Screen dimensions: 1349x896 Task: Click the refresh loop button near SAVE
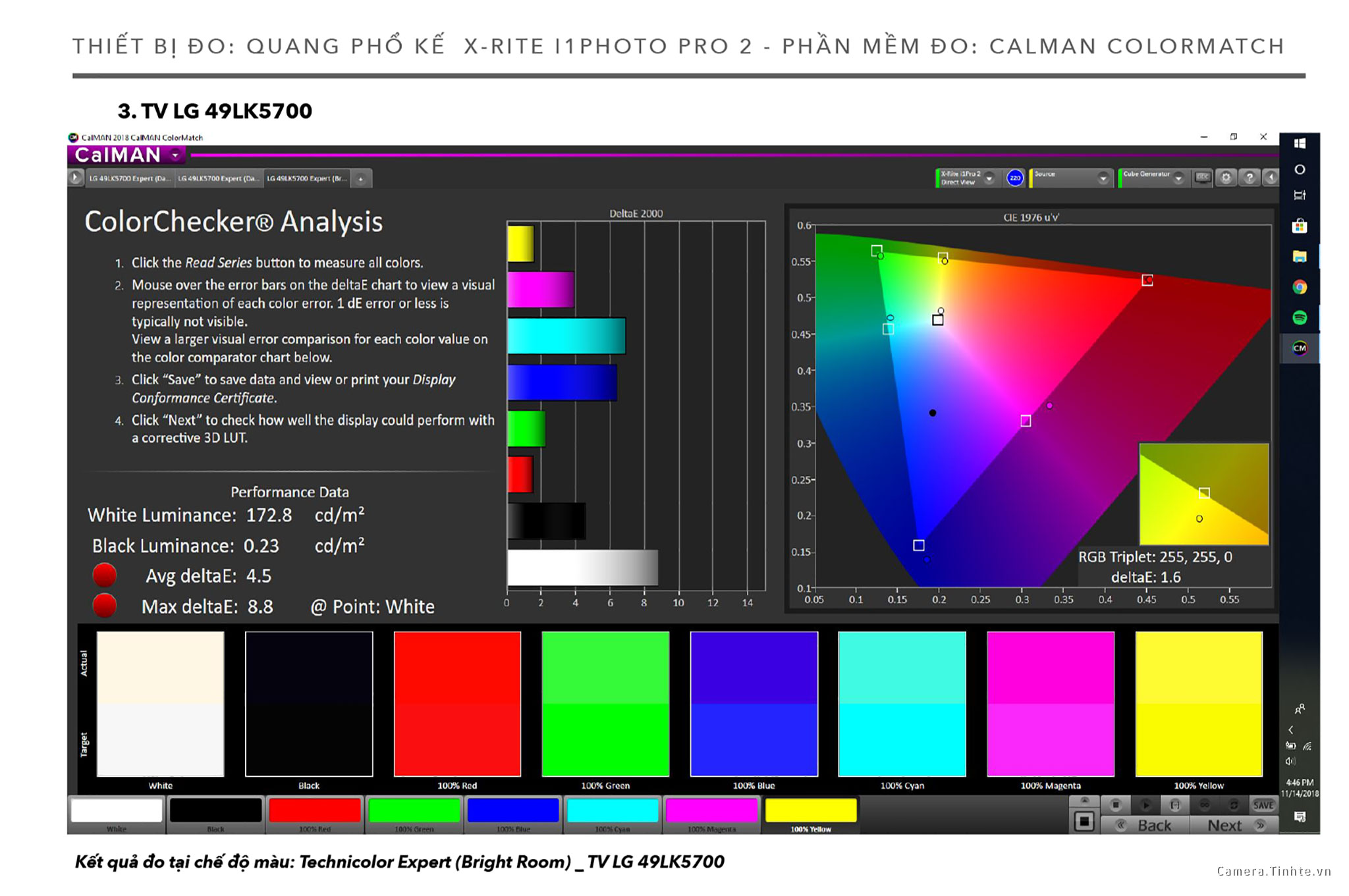tap(1234, 804)
